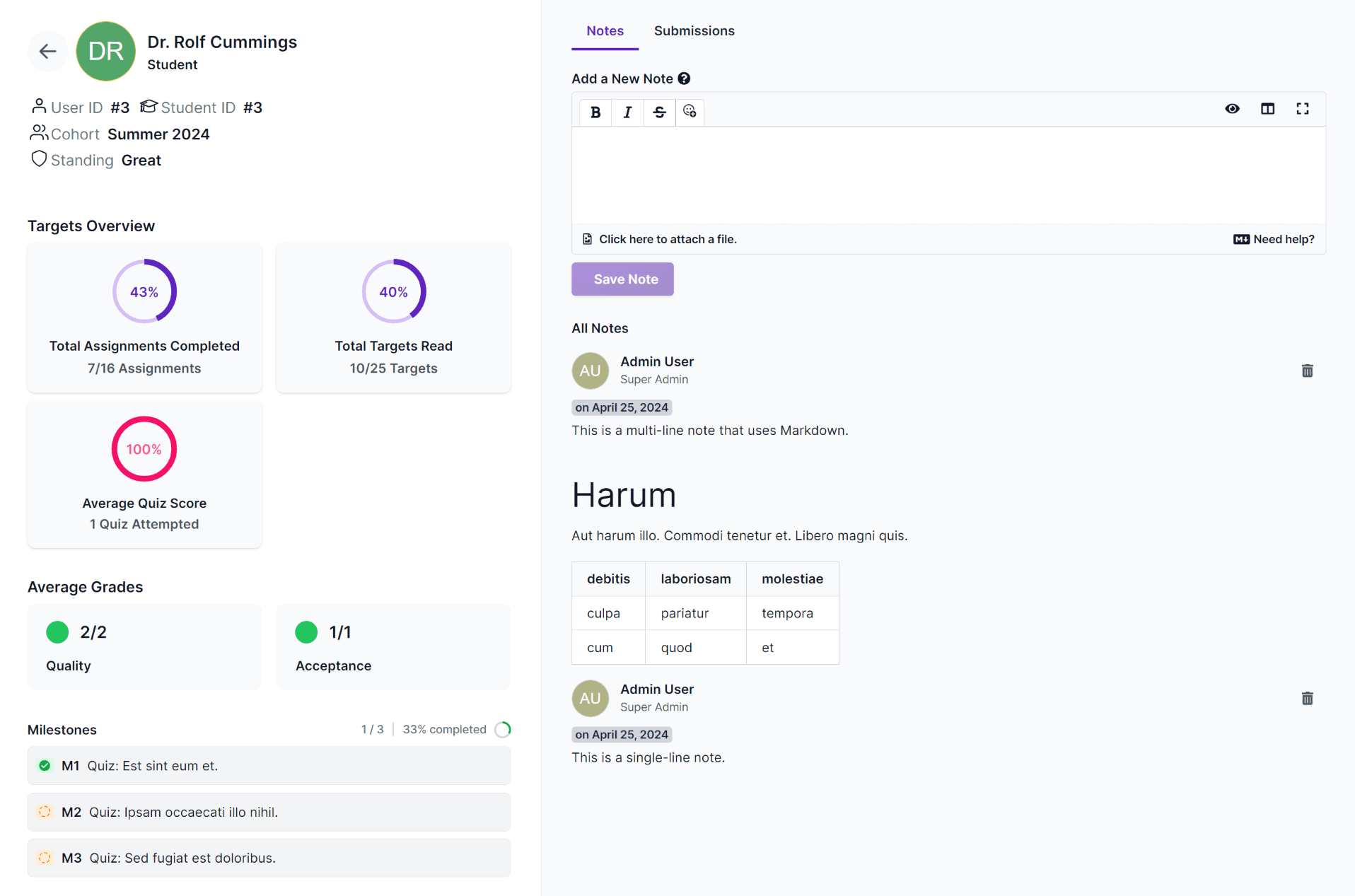Toggle note preview with eye icon
Image resolution: width=1355 pixels, height=896 pixels.
[1232, 109]
